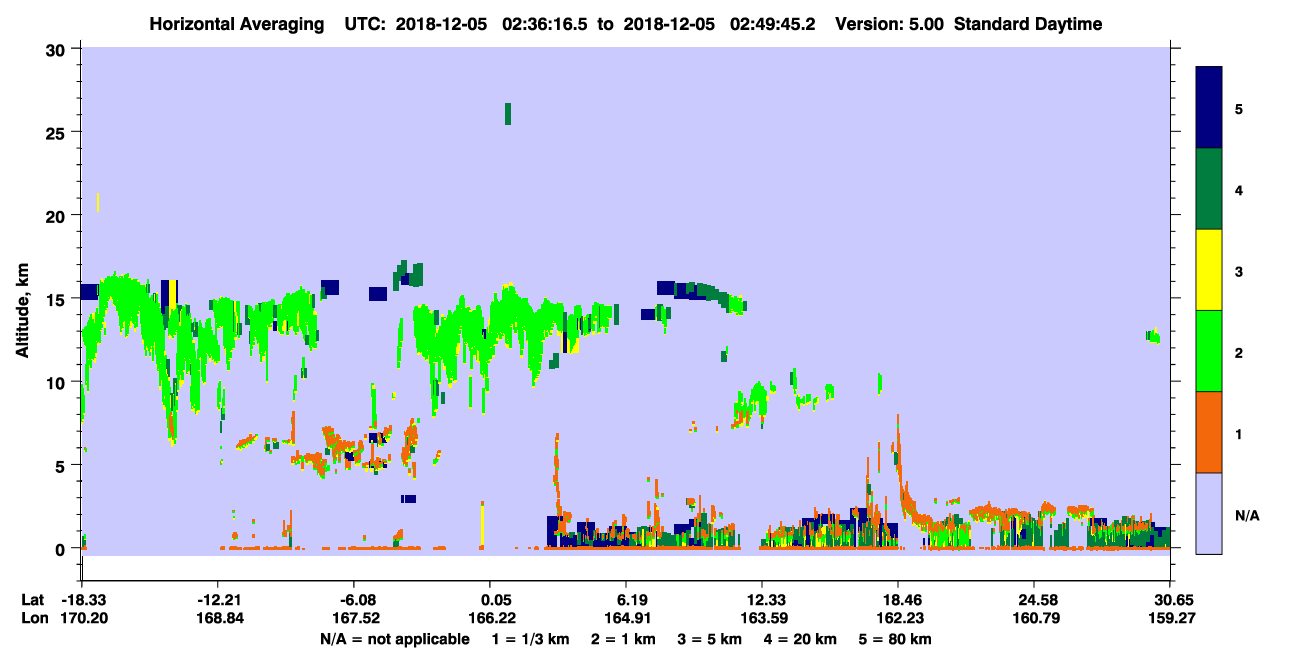Click the legend text '1 = 1/3 km'
Viewport: 1300px width, 667px height.
532,639
